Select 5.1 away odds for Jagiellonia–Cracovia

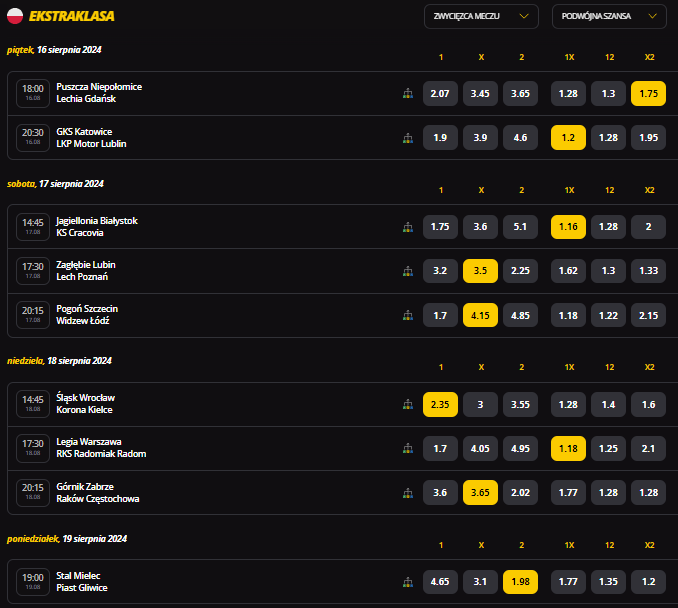pyautogui.click(x=520, y=226)
